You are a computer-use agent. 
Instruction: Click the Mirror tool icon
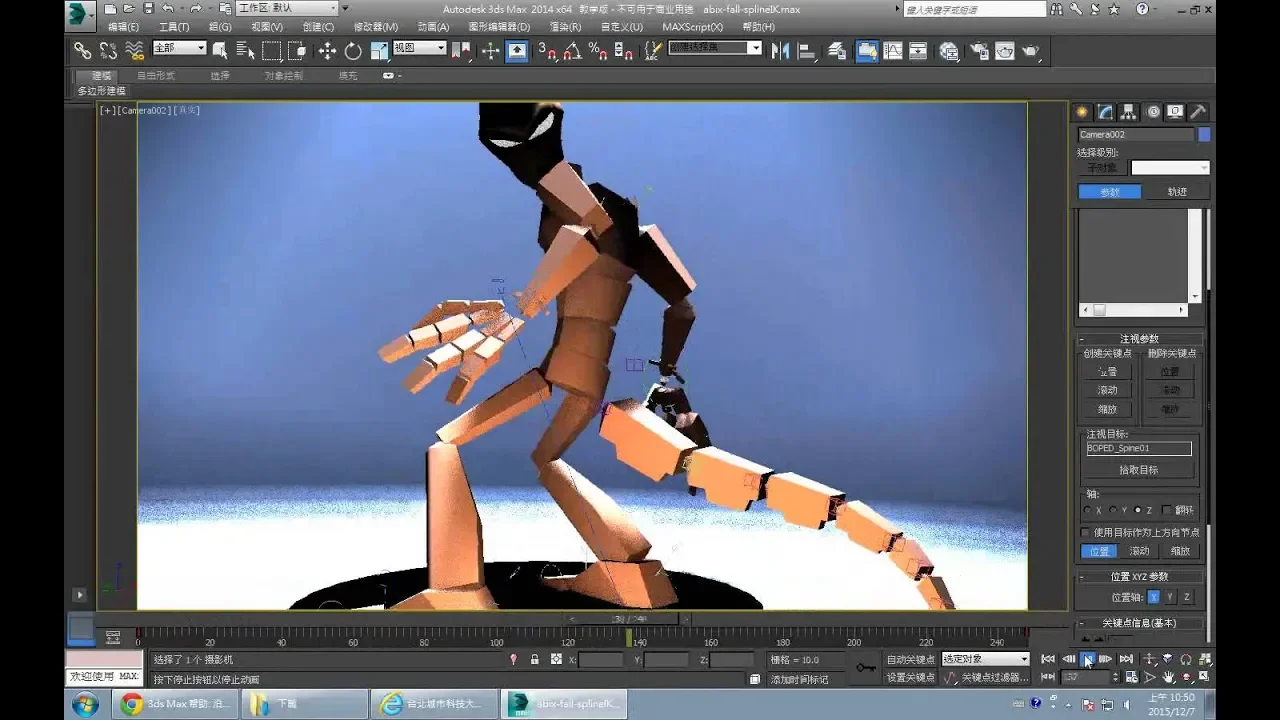[781, 51]
